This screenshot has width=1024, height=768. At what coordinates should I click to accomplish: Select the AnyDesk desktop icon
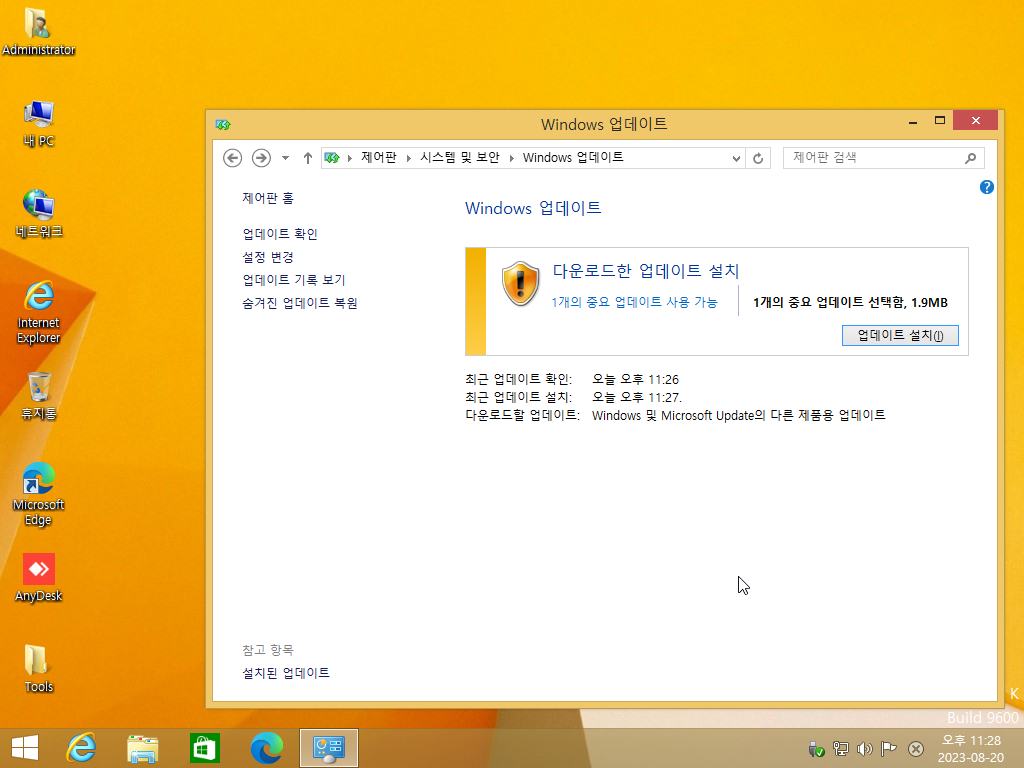coord(38,578)
